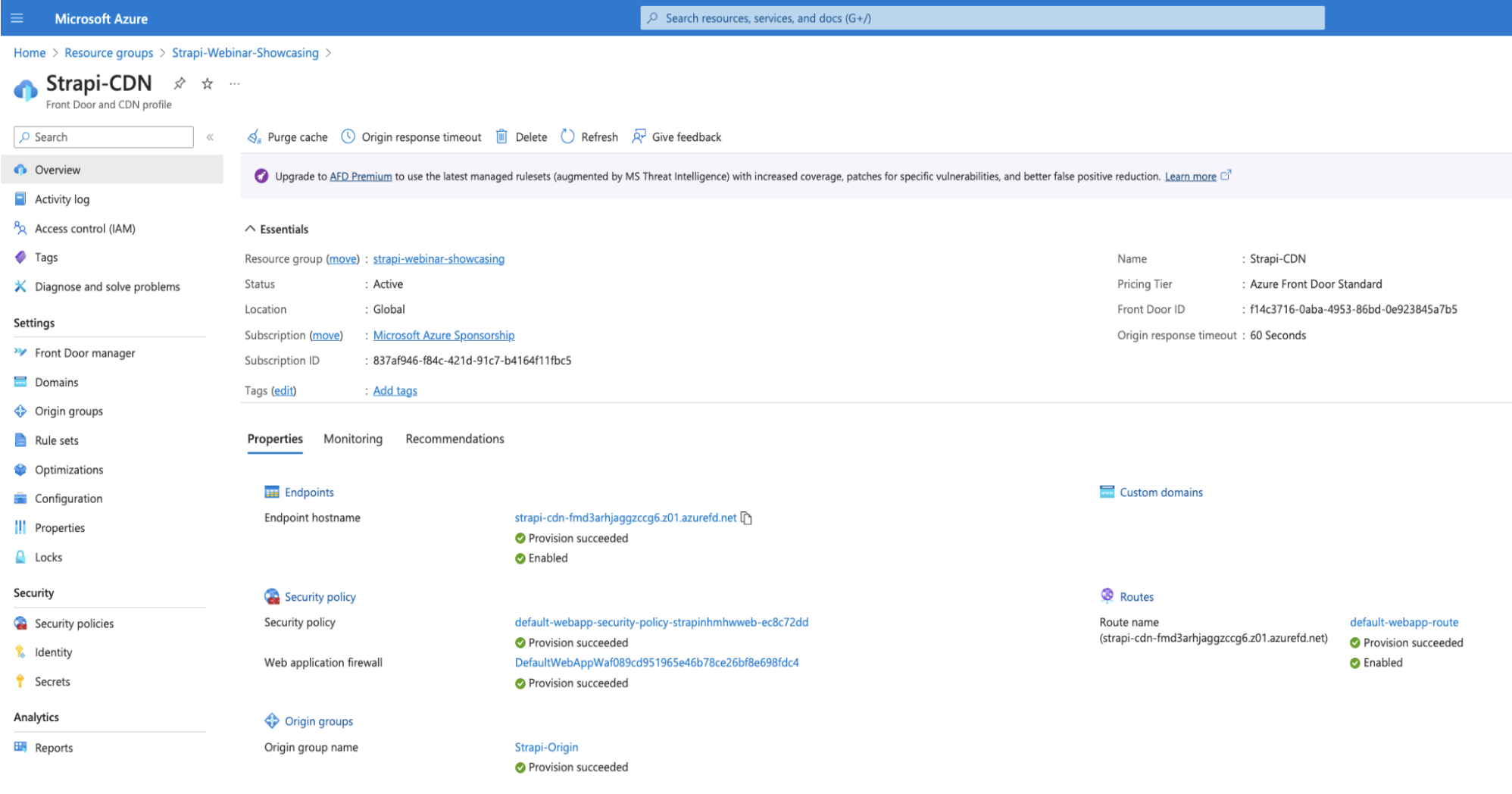Open more options ellipsis beside title
This screenshot has width=1512, height=794.
(235, 83)
